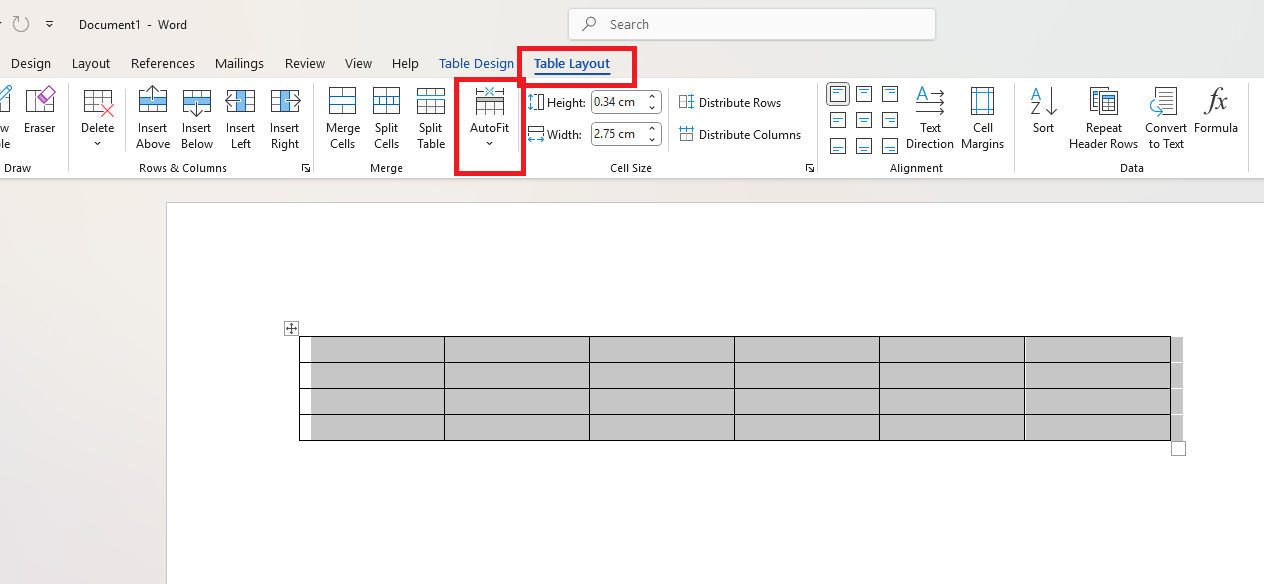Open the Delete dropdown menu
This screenshot has height=584, width=1264.
[98, 120]
